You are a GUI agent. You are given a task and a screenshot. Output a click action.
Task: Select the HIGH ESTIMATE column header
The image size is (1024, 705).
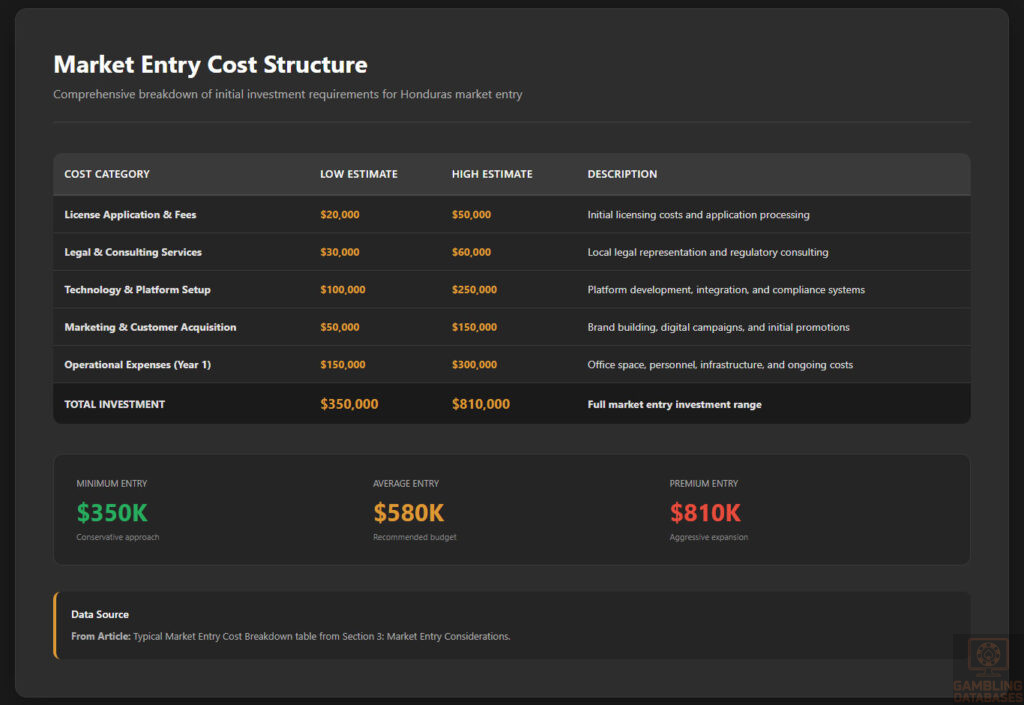pos(492,174)
